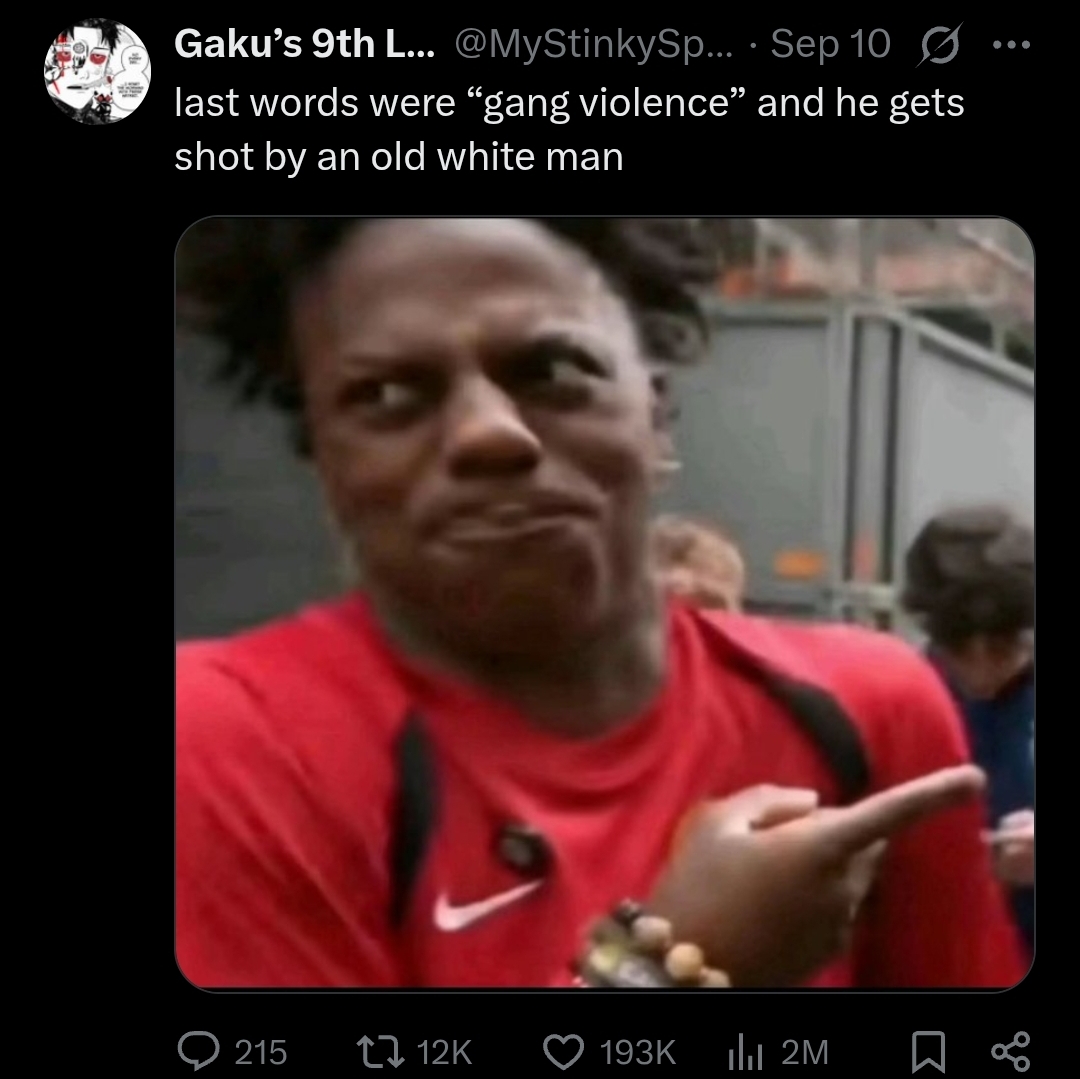
Task: Open the post text about "gang violence"
Action: (569, 129)
